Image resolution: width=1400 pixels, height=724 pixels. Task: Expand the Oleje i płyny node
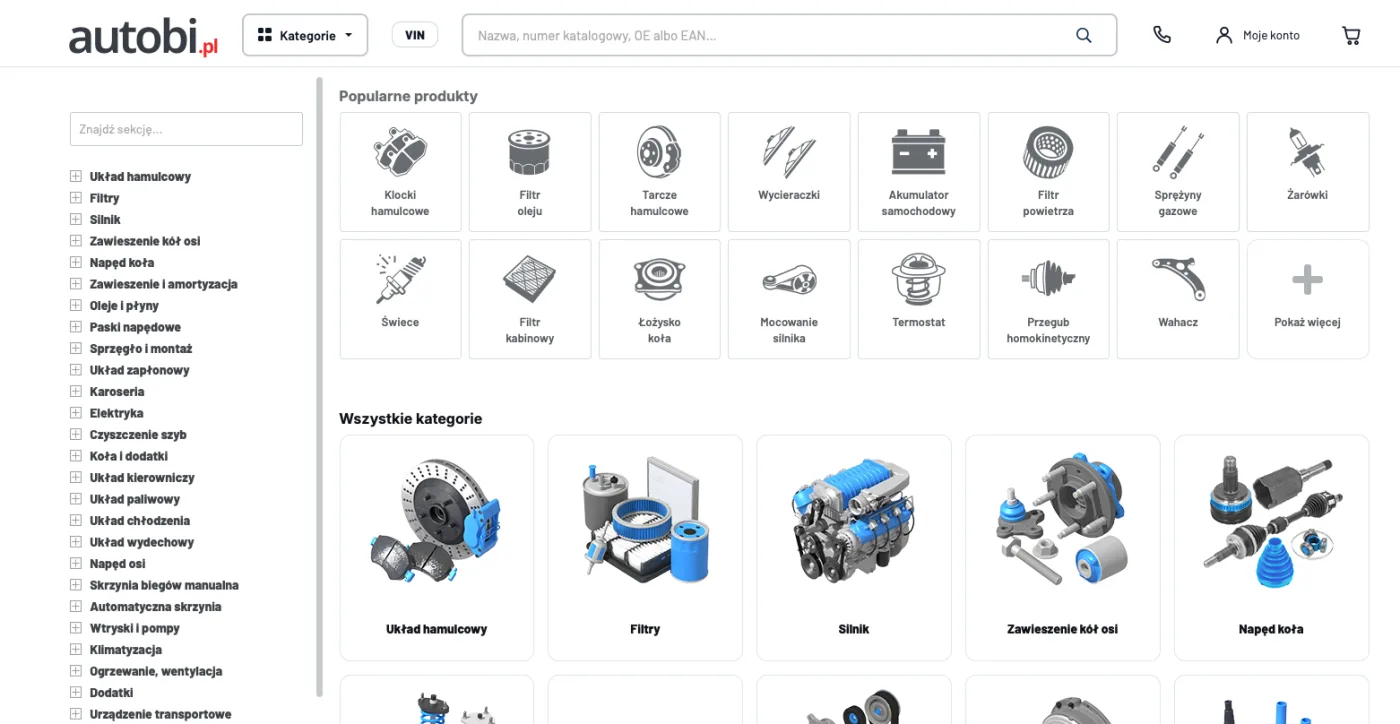tap(76, 305)
